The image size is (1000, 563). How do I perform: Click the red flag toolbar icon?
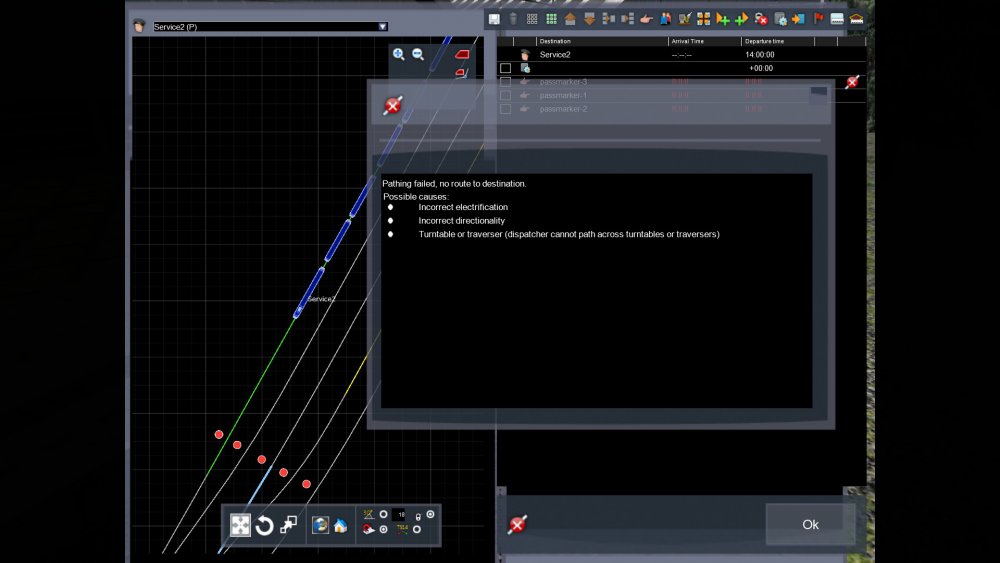click(x=819, y=19)
